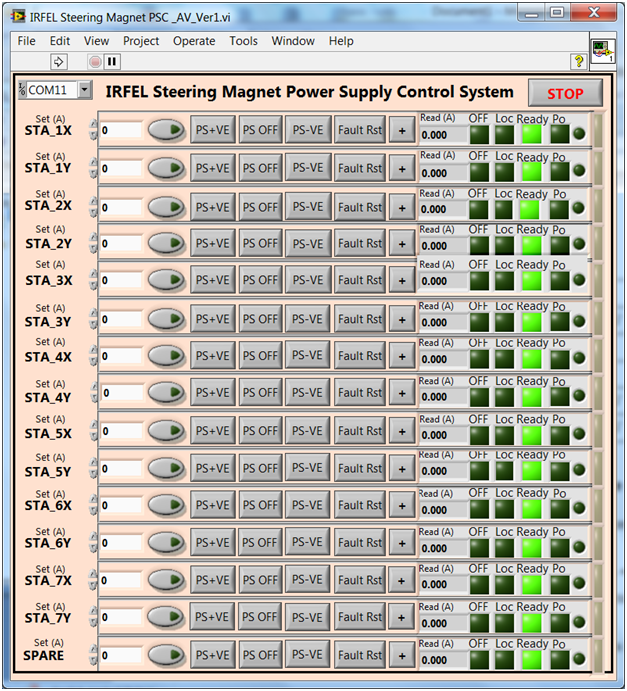
Task: Click PS OFF in the STA_2X row
Action: pos(260,207)
